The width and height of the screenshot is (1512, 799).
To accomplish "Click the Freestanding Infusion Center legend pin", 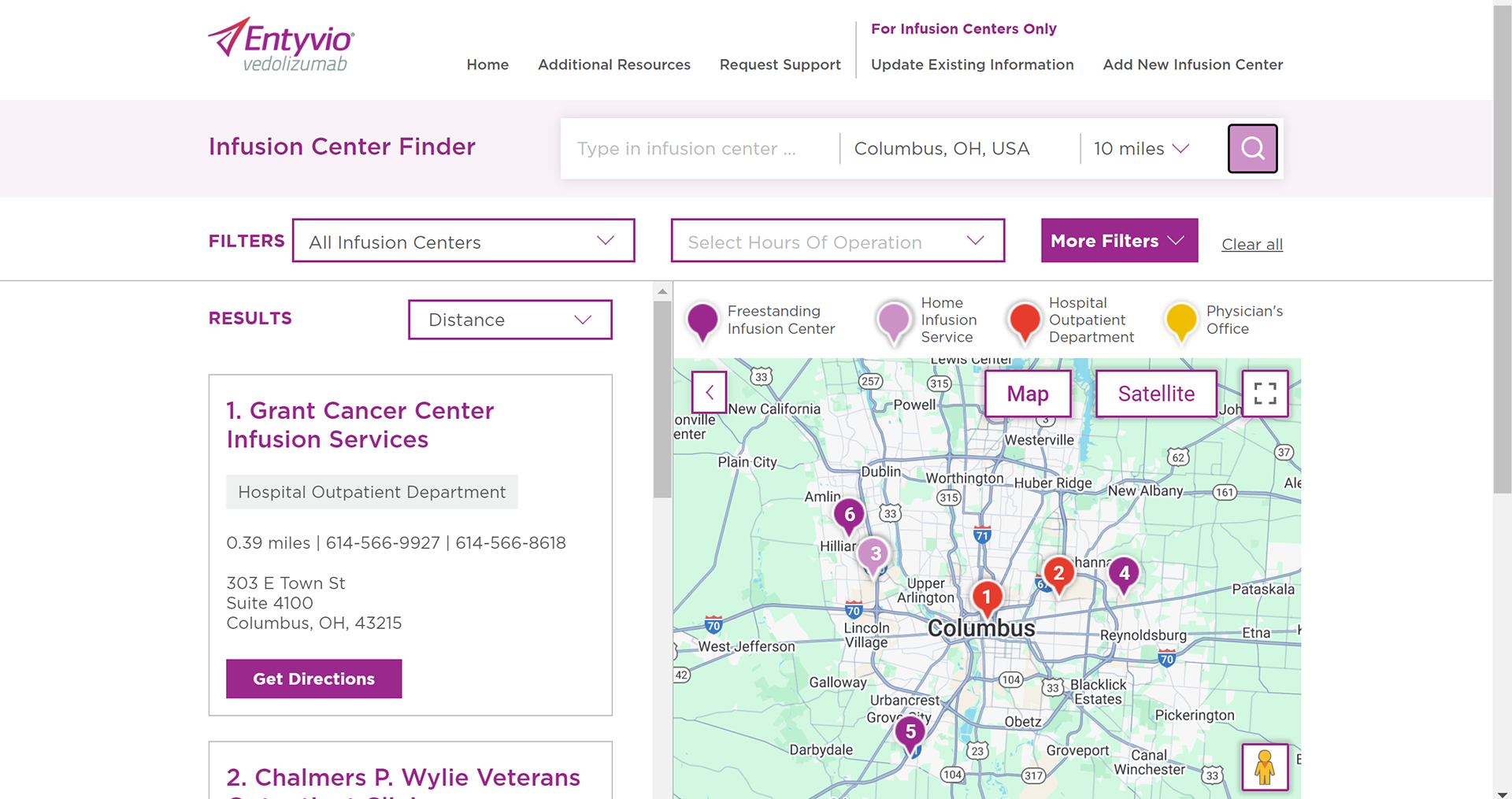I will [702, 323].
